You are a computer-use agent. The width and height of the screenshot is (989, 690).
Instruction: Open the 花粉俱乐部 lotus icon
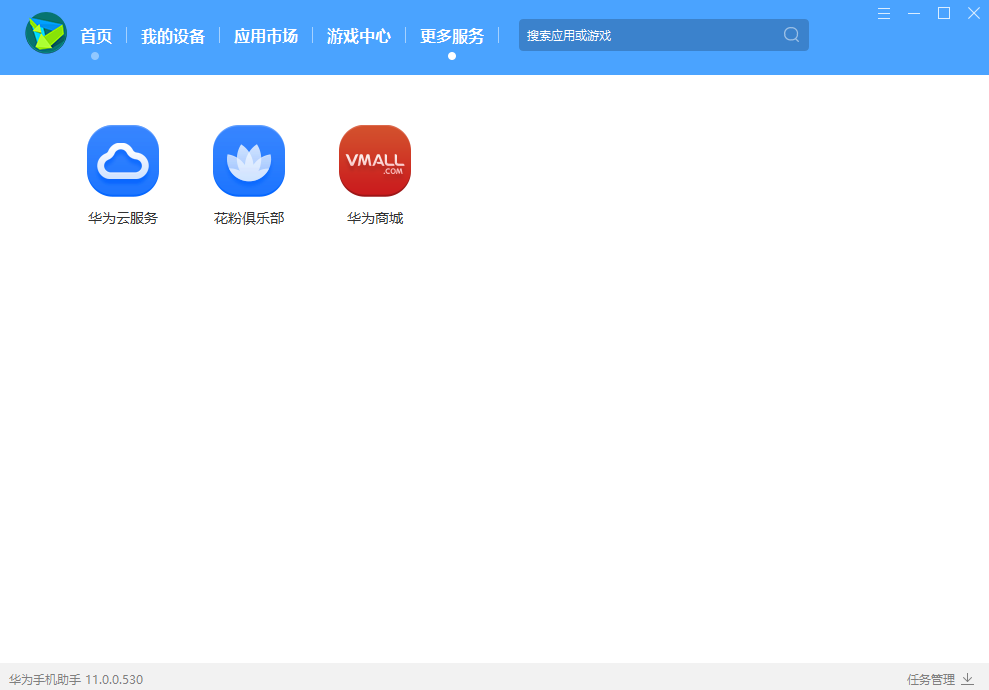tap(249, 161)
